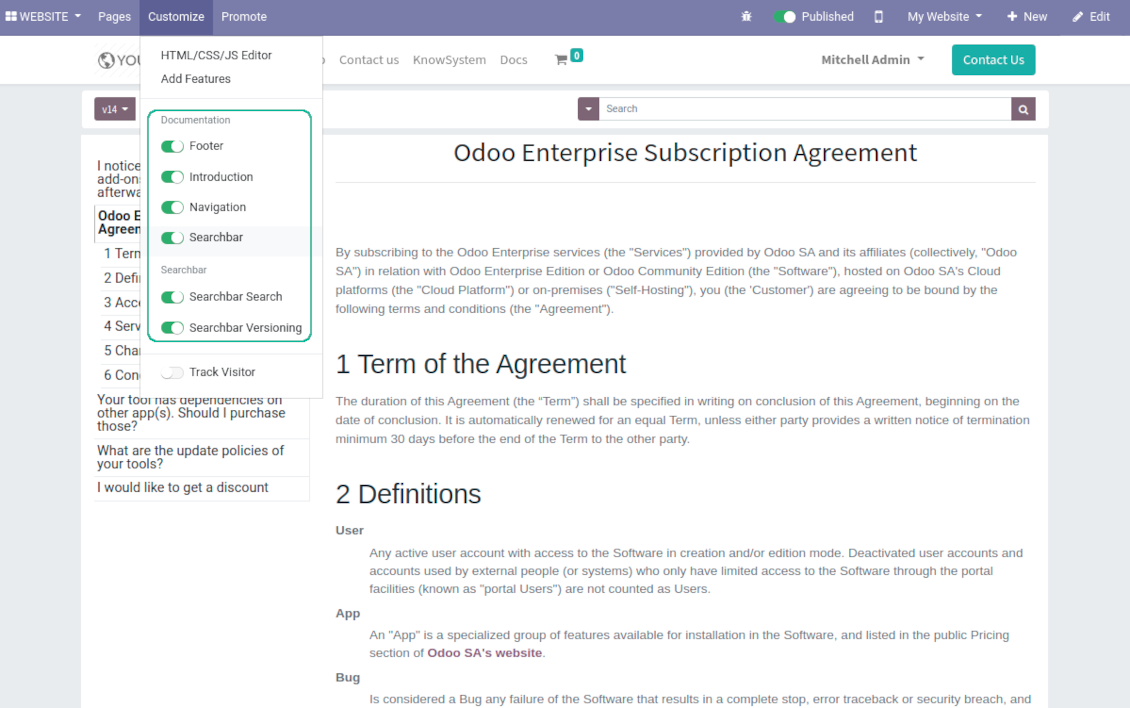Click the pencil Edit button
The height and width of the screenshot is (708, 1130).
1091,17
